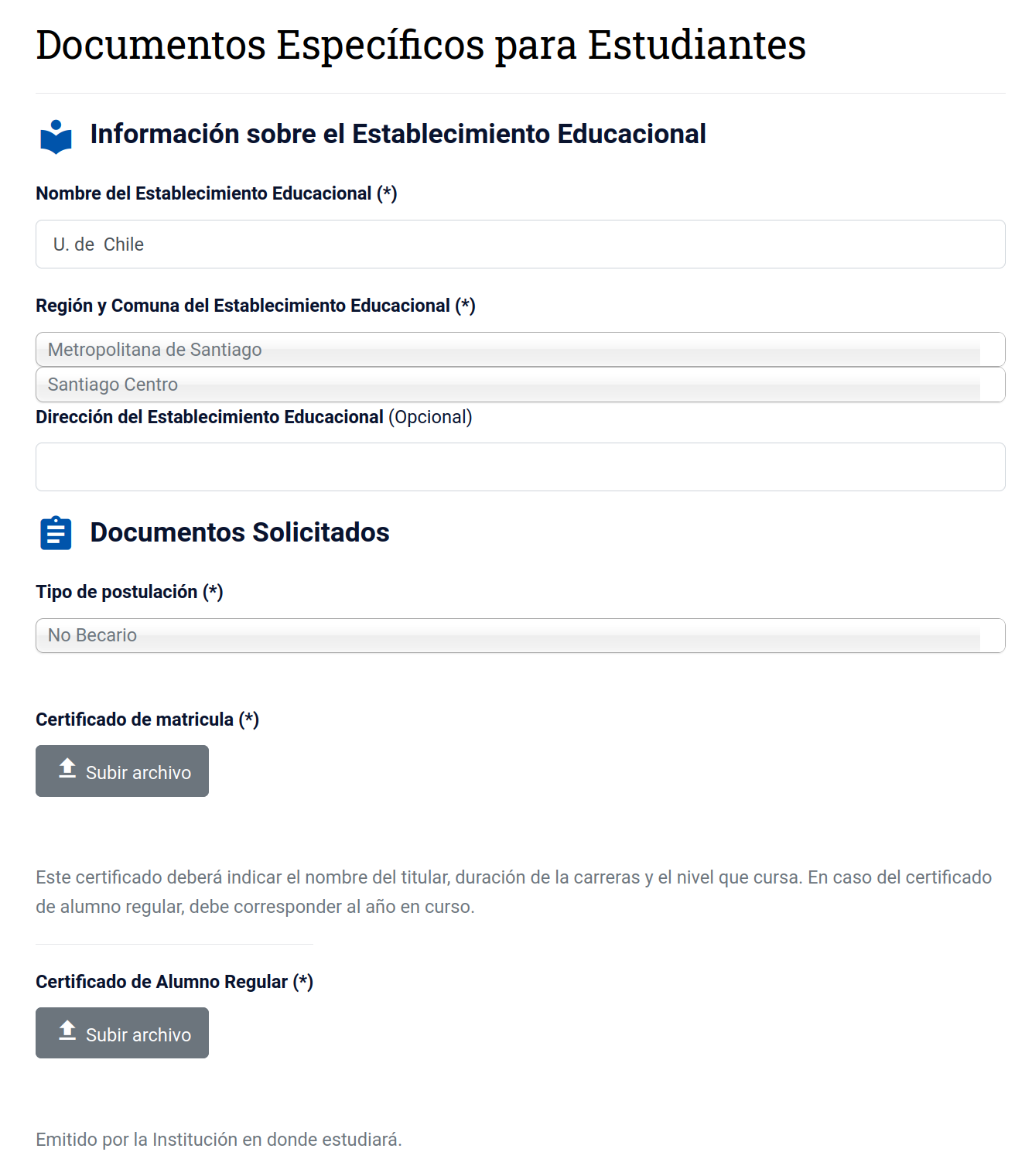
Task: Click the book reader icon beside Información heading
Action: (56, 137)
